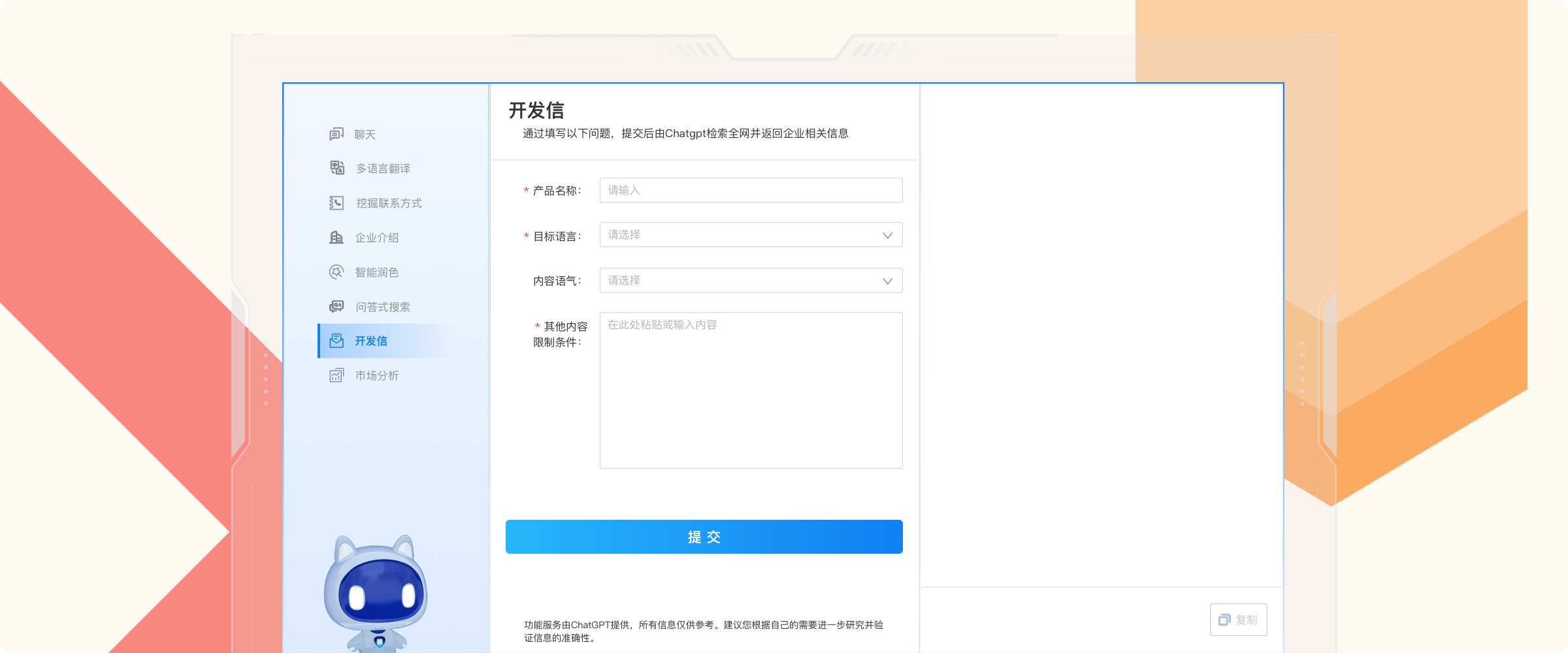Expand the 内容语气 dropdown arrow

point(887,281)
